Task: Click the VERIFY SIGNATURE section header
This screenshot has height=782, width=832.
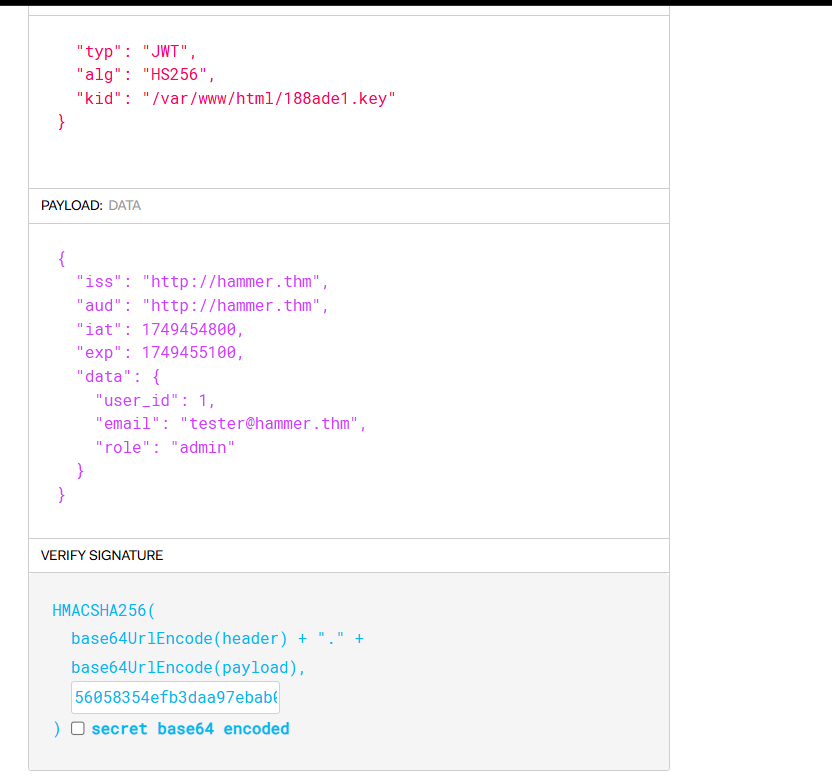Action: [102, 555]
